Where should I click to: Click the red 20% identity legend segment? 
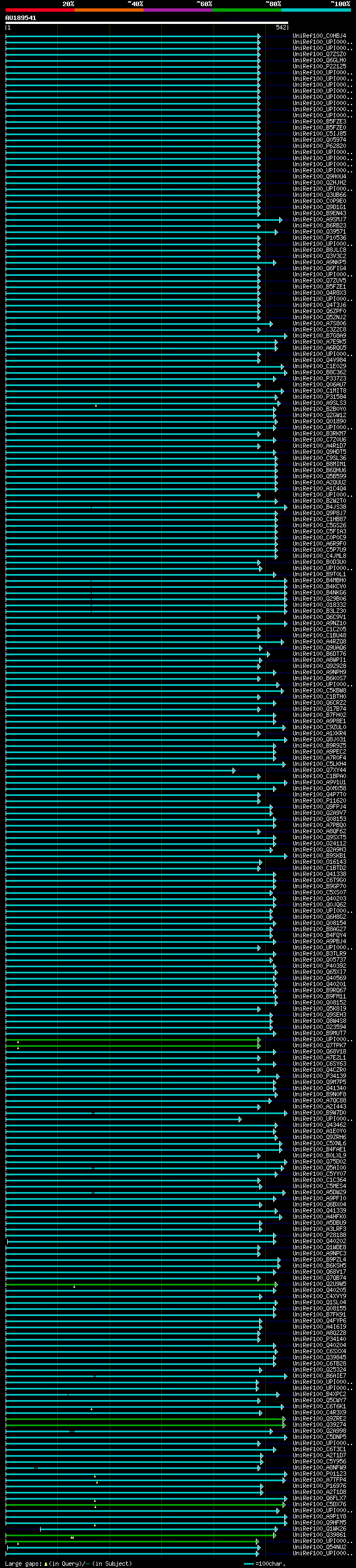tap(39, 11)
